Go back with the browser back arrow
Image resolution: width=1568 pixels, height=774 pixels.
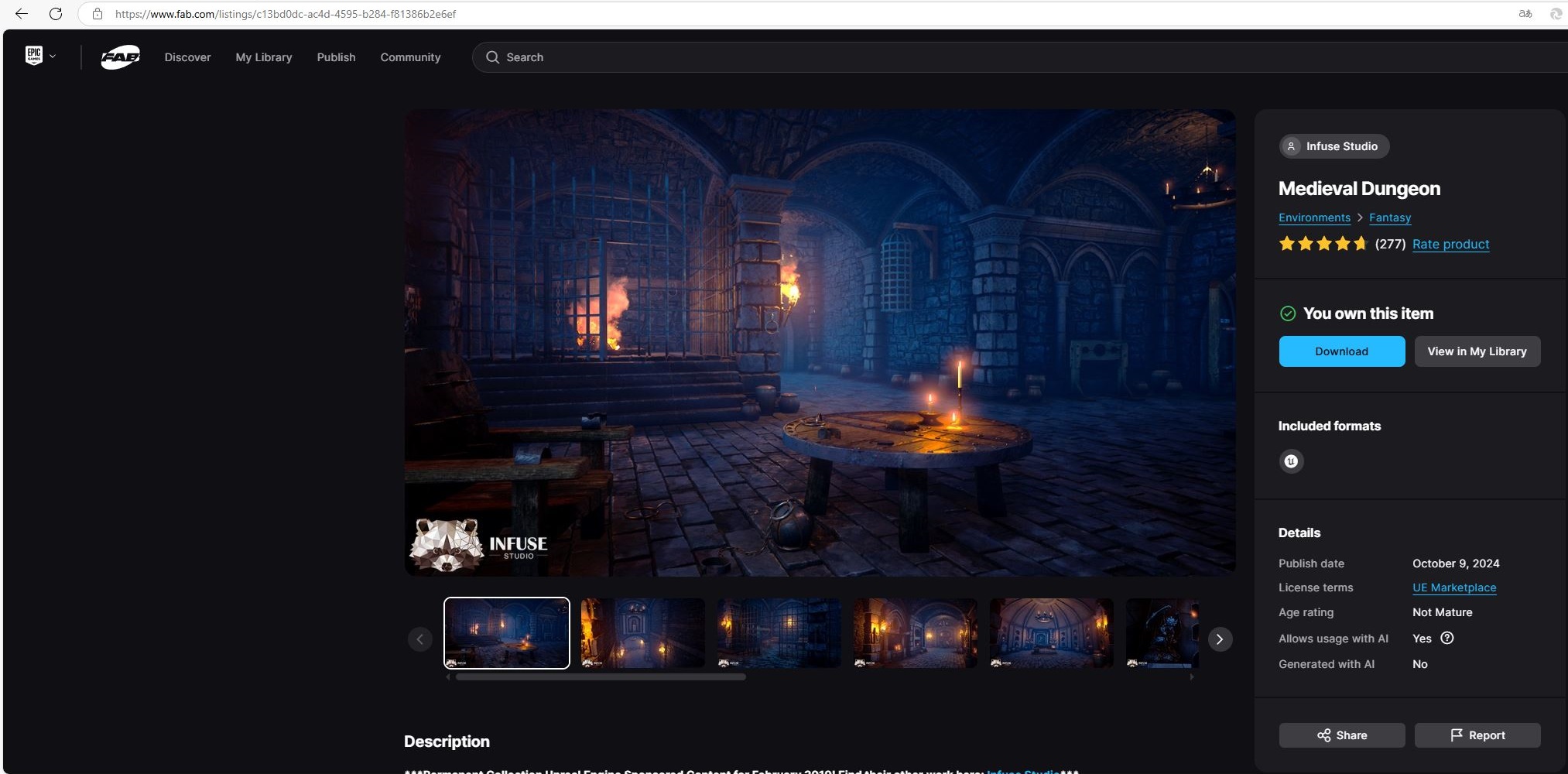click(x=21, y=14)
